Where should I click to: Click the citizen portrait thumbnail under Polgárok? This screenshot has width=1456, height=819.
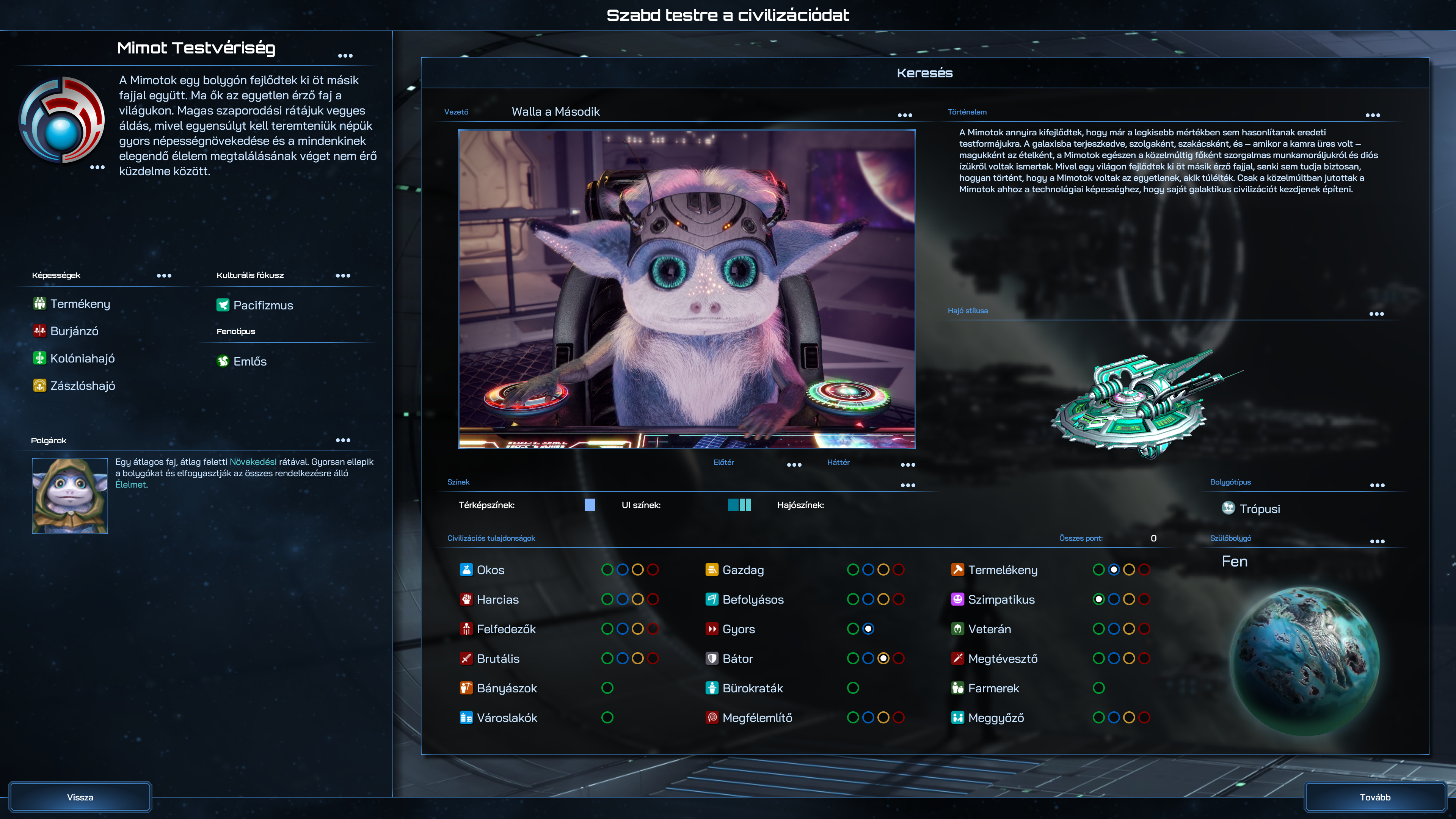point(69,496)
